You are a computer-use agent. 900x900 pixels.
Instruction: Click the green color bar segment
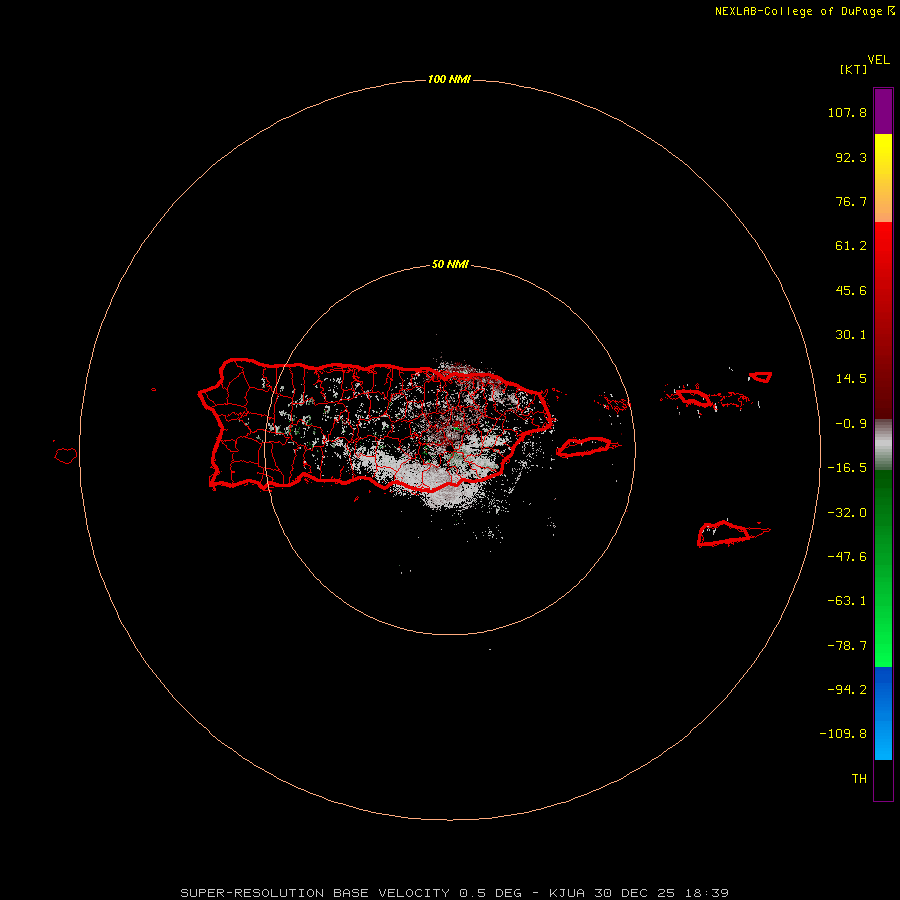pyautogui.click(x=883, y=568)
